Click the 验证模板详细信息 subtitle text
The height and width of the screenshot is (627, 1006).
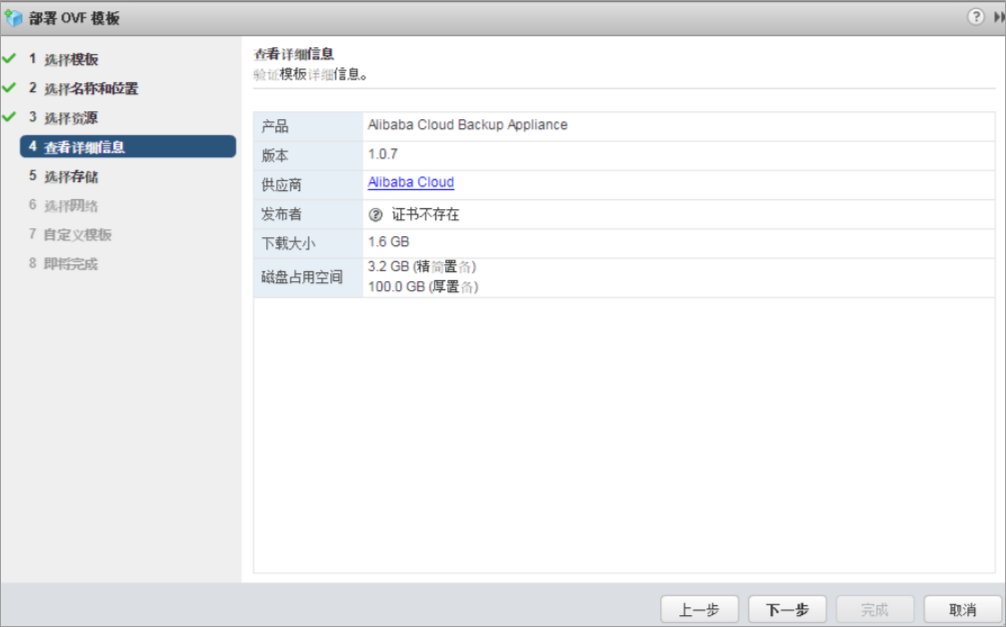pyautogui.click(x=311, y=74)
